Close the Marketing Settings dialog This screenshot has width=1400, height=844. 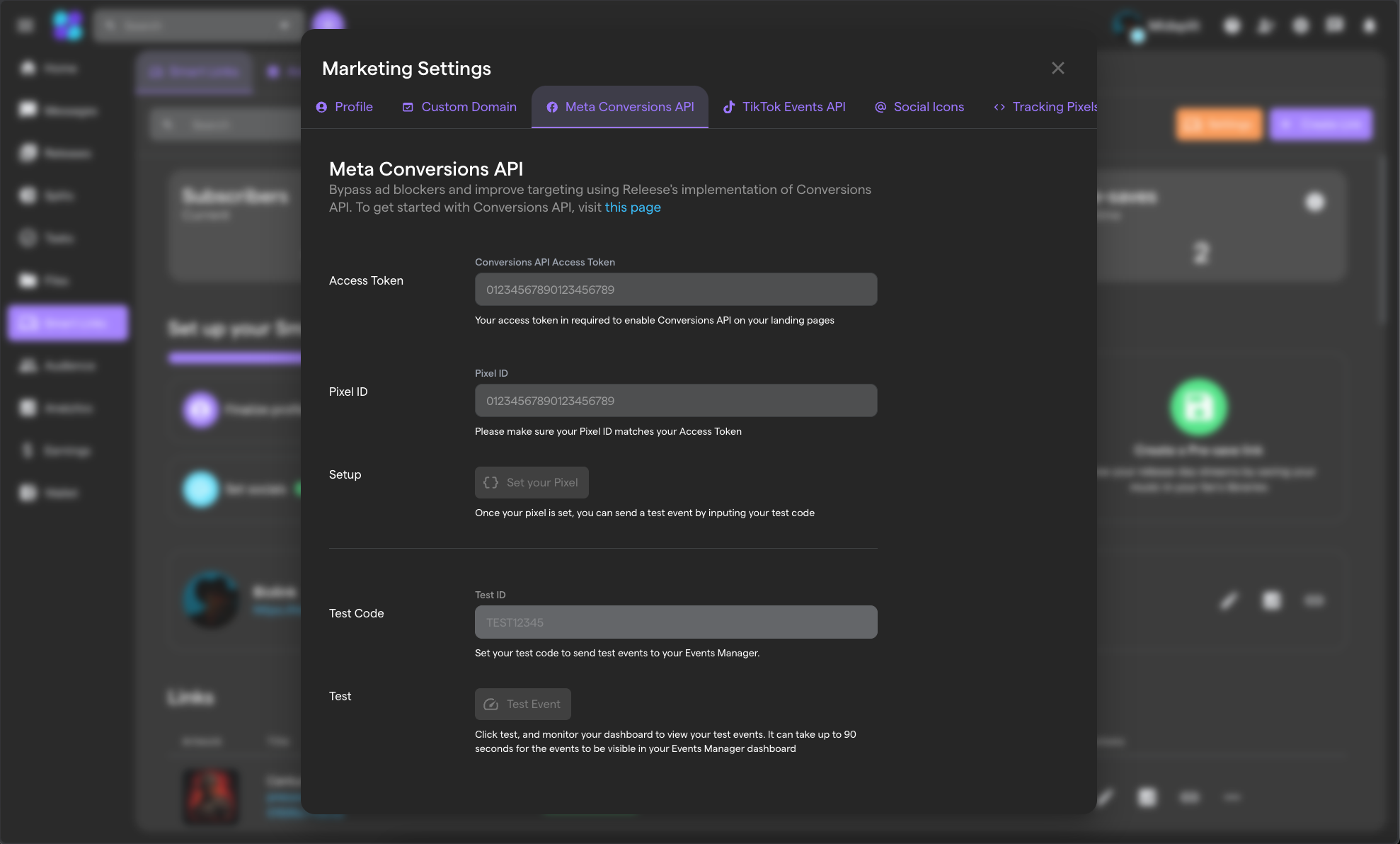tap(1058, 68)
